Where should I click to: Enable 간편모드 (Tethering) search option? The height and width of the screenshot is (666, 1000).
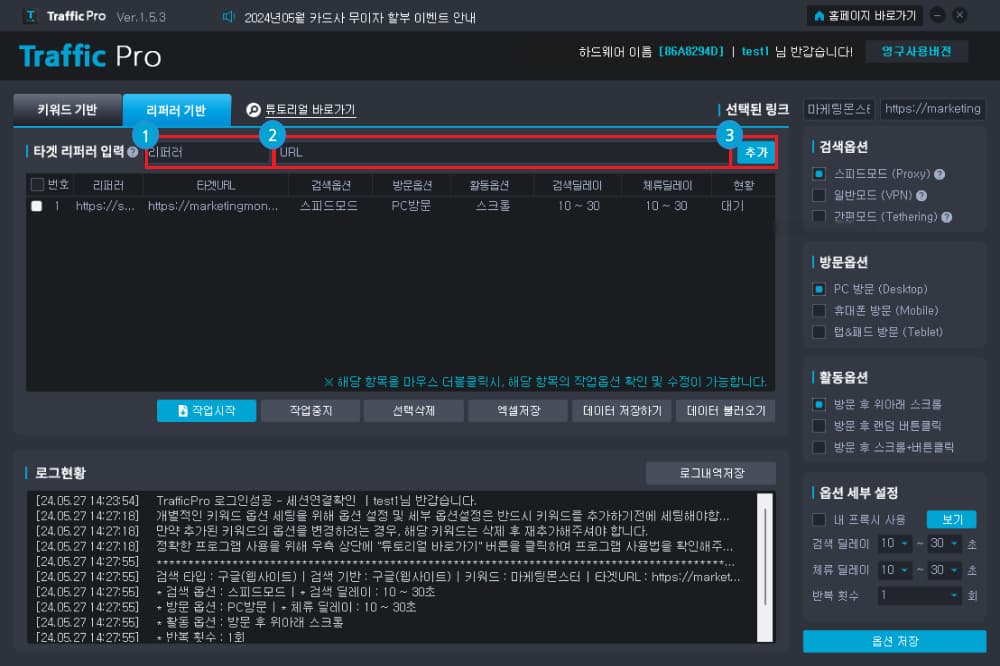819,217
